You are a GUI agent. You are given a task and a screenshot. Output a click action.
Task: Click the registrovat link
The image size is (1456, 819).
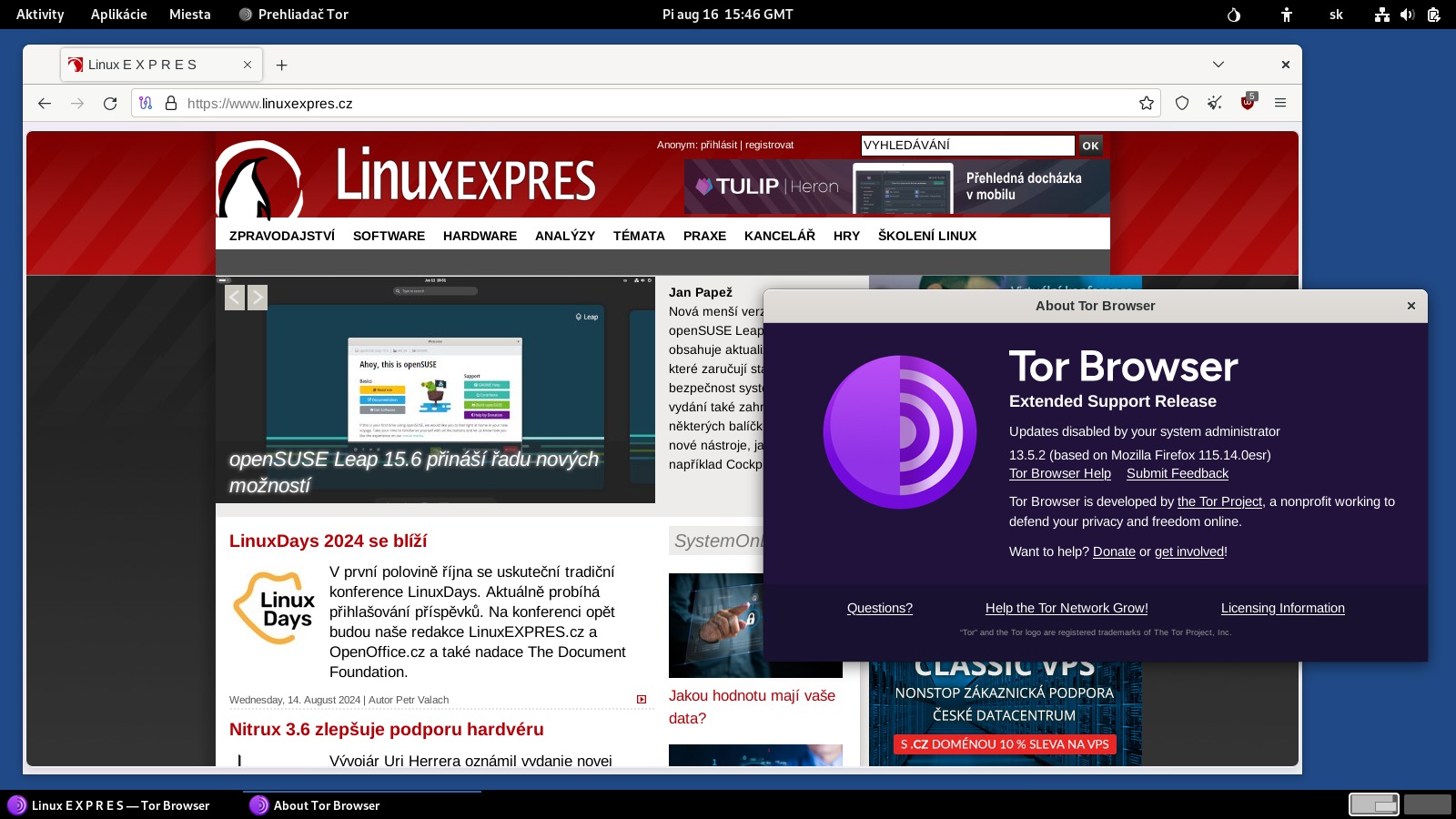[x=769, y=145]
